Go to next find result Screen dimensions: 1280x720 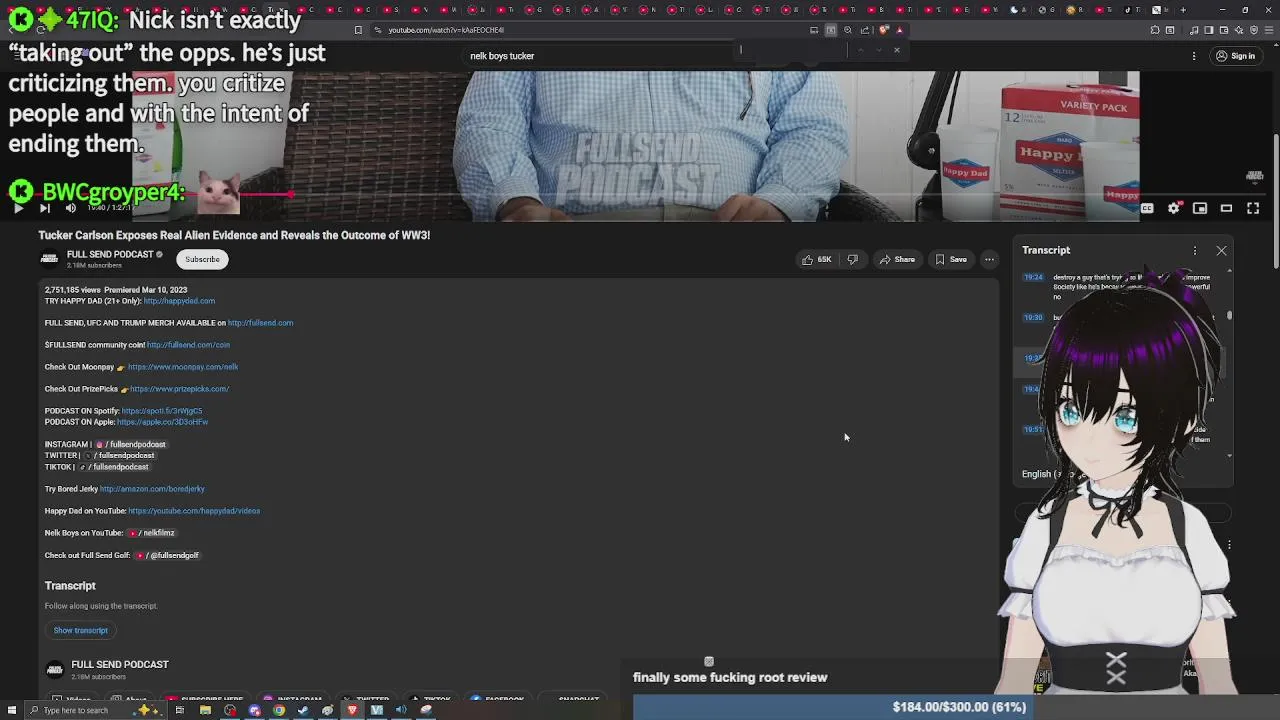pos(879,50)
